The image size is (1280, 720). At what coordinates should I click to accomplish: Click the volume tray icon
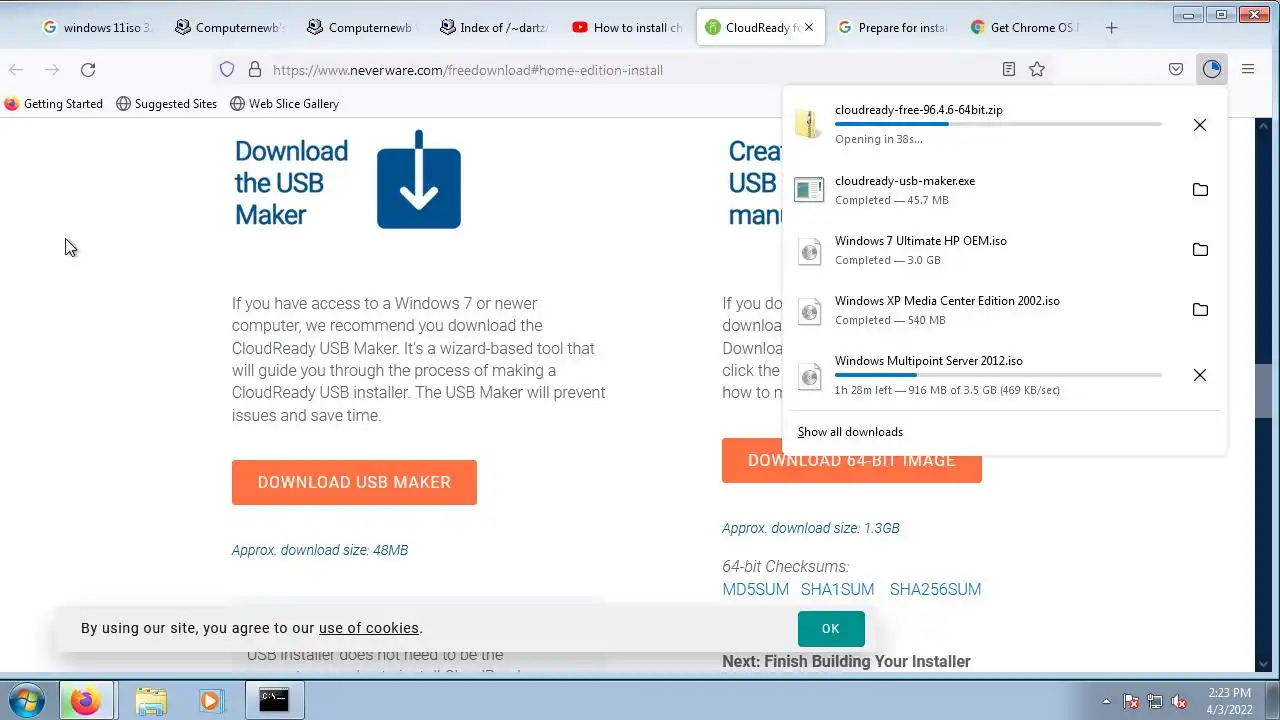[x=1179, y=701]
